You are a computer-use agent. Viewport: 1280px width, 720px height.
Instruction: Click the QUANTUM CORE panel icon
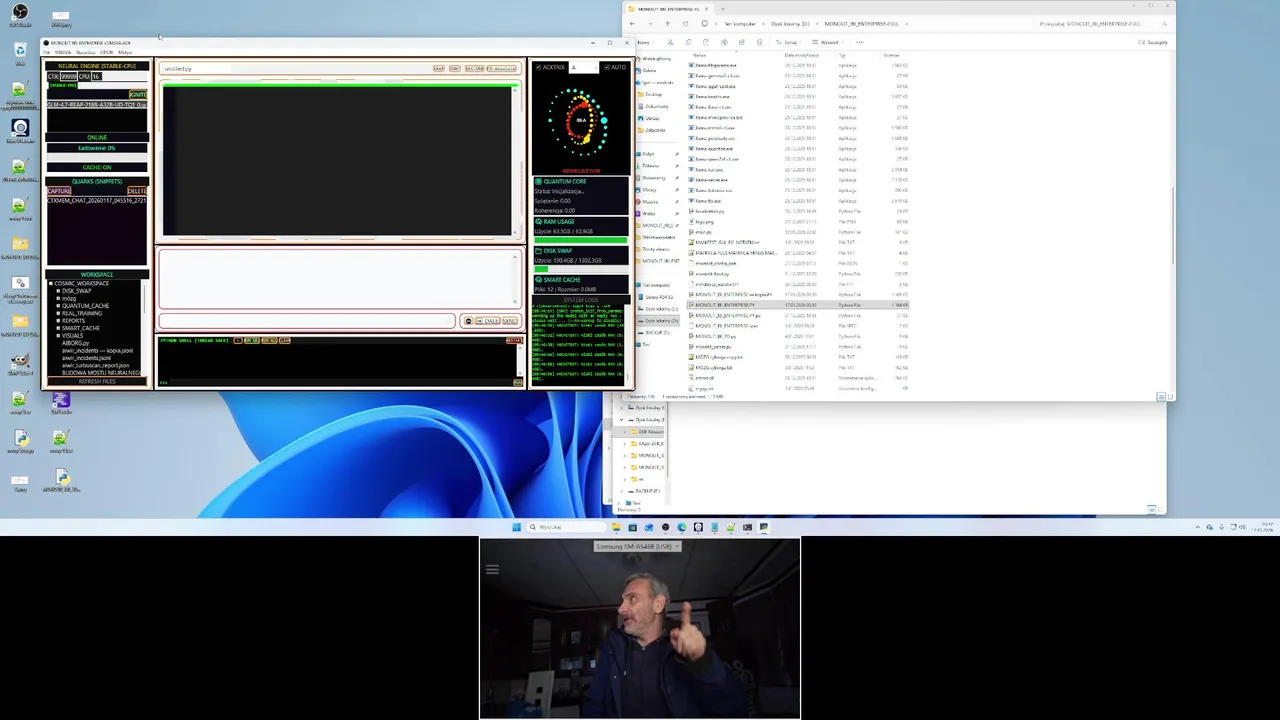pos(538,181)
